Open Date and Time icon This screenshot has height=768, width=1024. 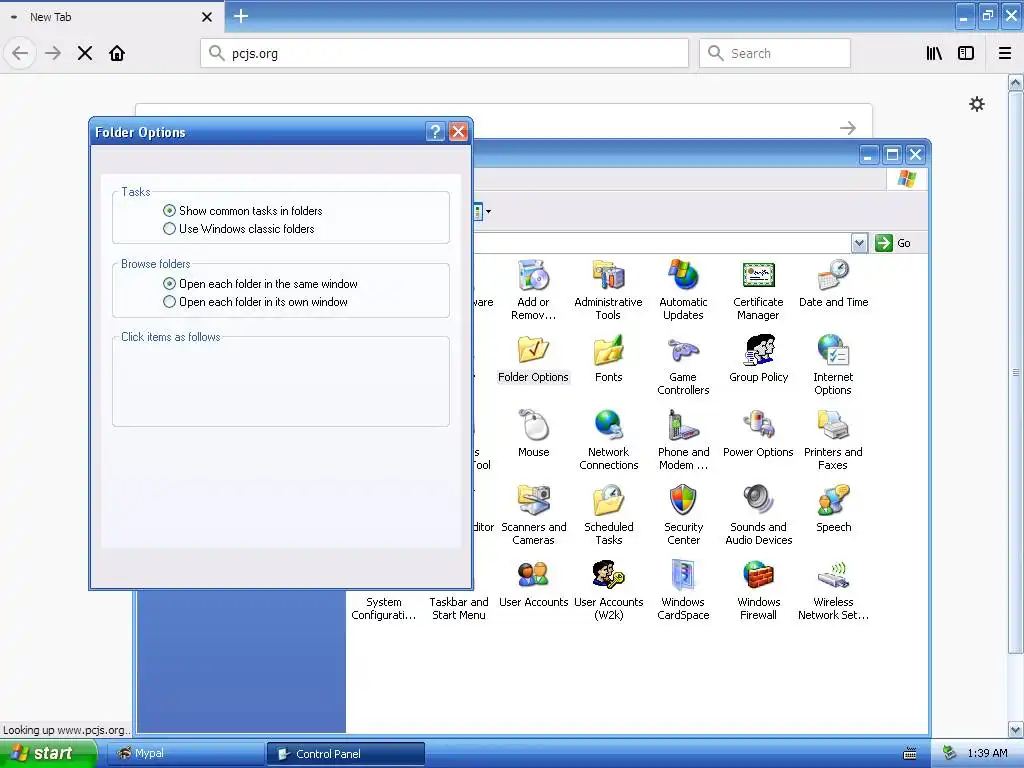[833, 283]
